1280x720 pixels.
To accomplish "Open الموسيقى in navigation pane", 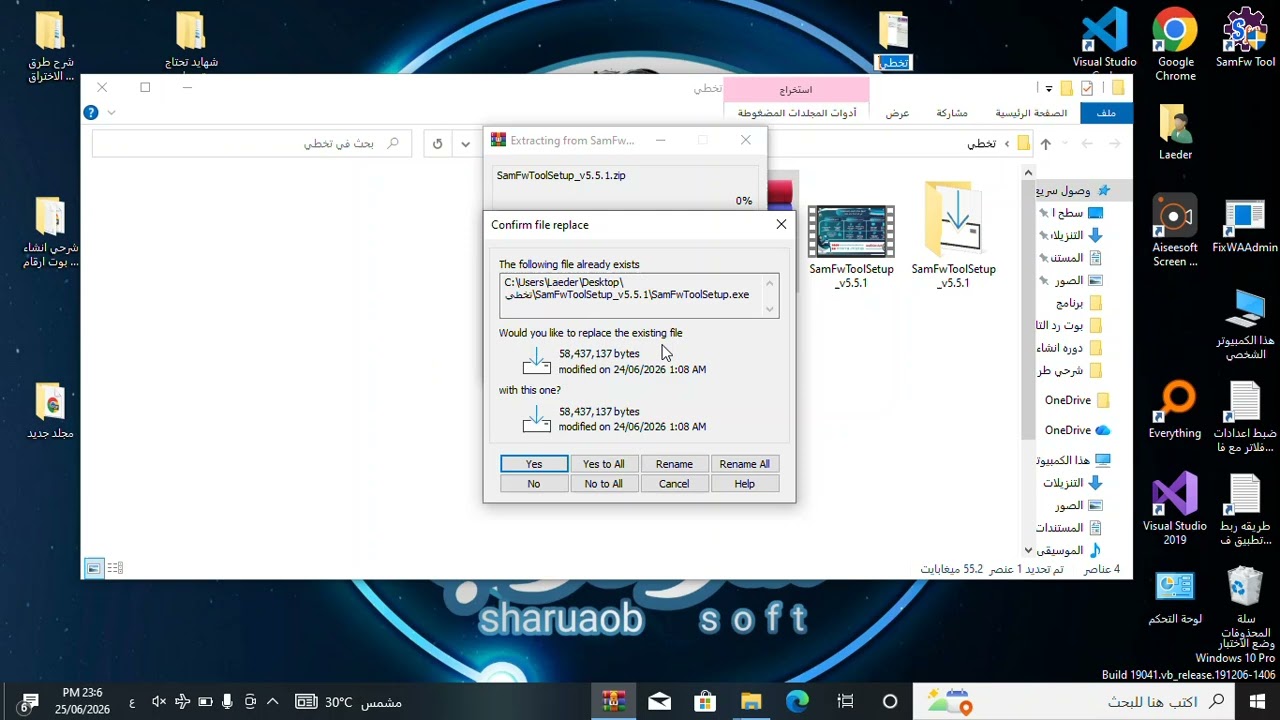I will (1069, 550).
